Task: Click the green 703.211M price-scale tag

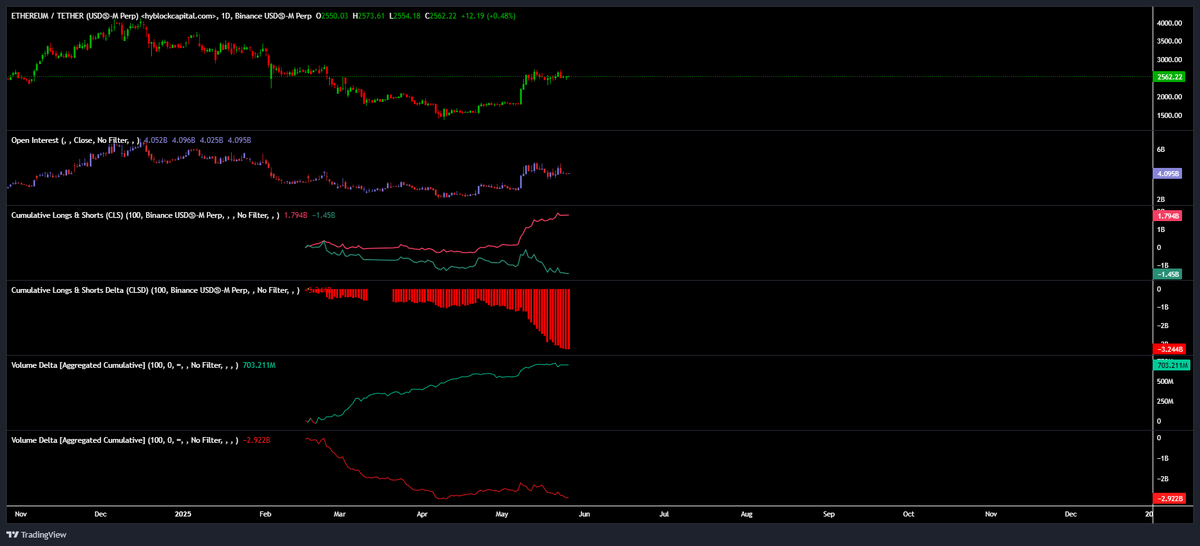Action: pos(1170,365)
